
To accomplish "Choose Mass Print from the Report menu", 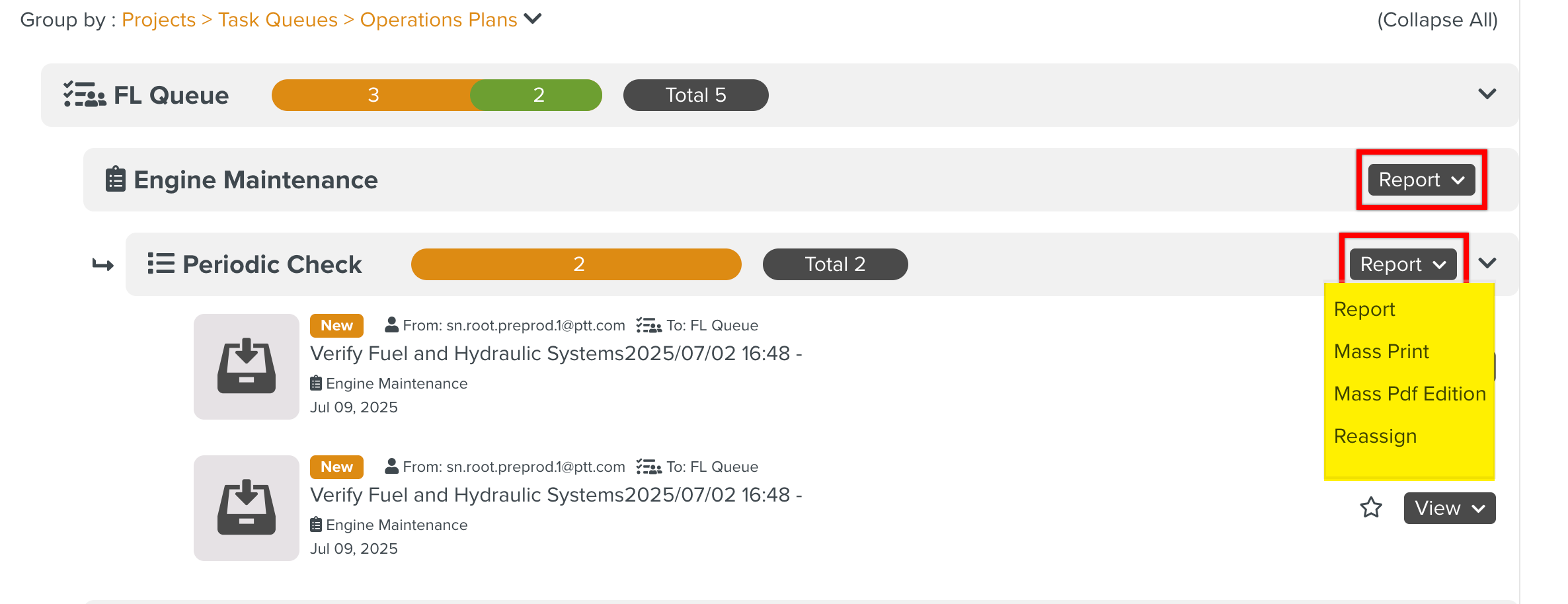I will coord(1381,352).
